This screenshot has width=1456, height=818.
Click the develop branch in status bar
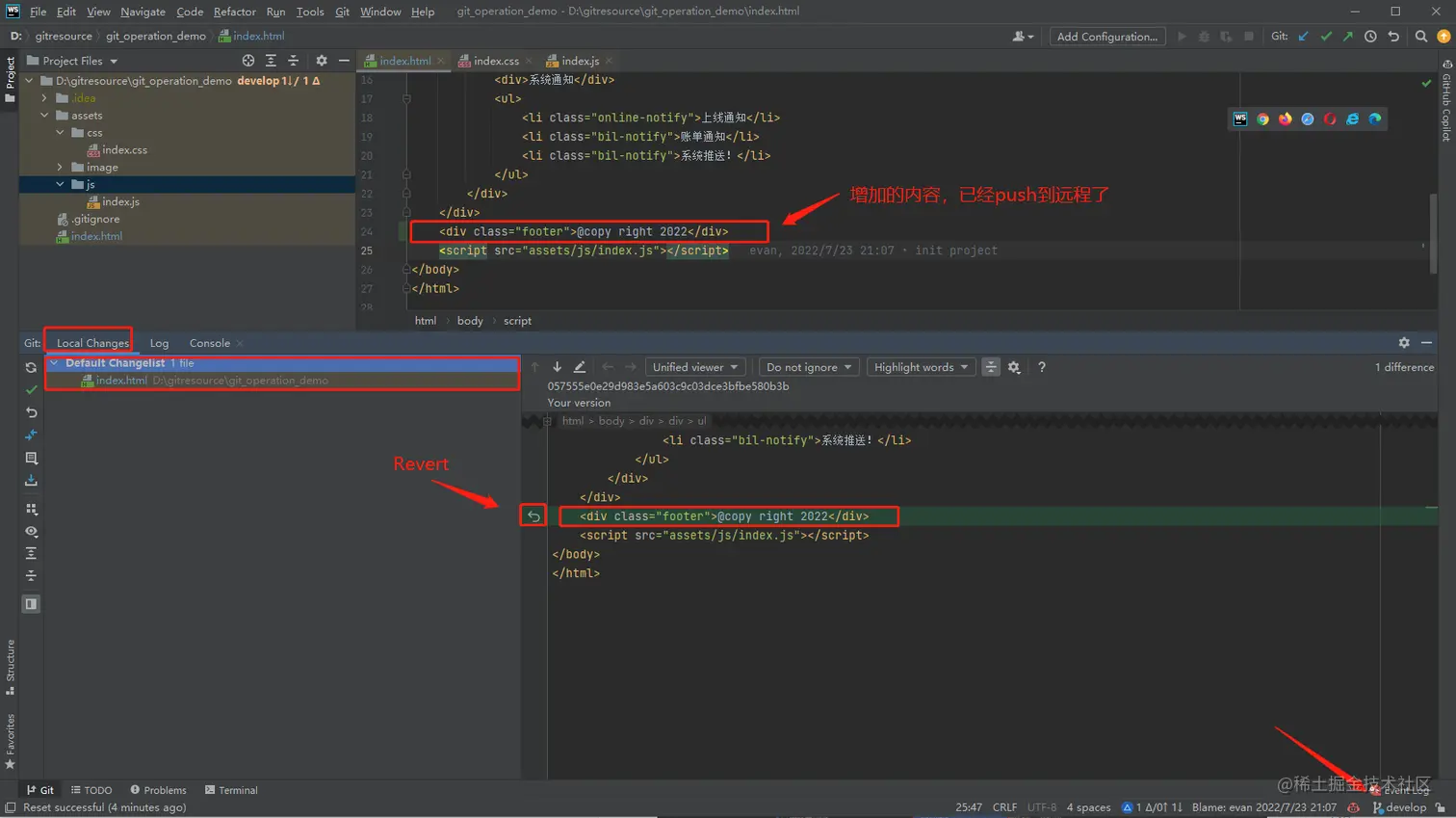1399,807
